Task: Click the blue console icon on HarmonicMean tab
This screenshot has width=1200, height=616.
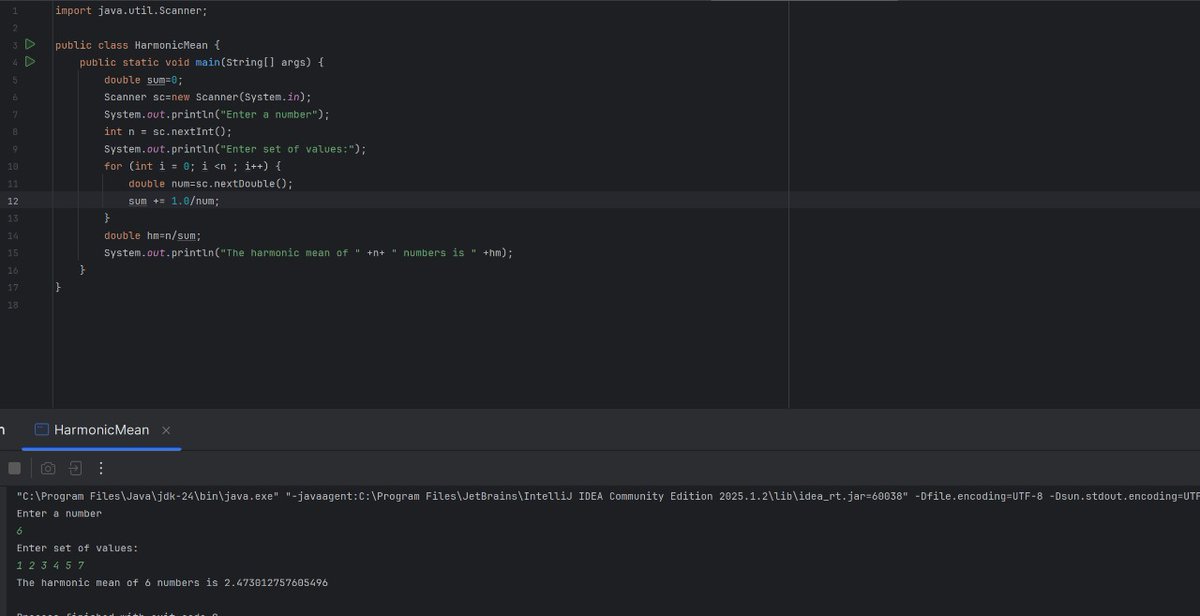Action: (x=40, y=428)
